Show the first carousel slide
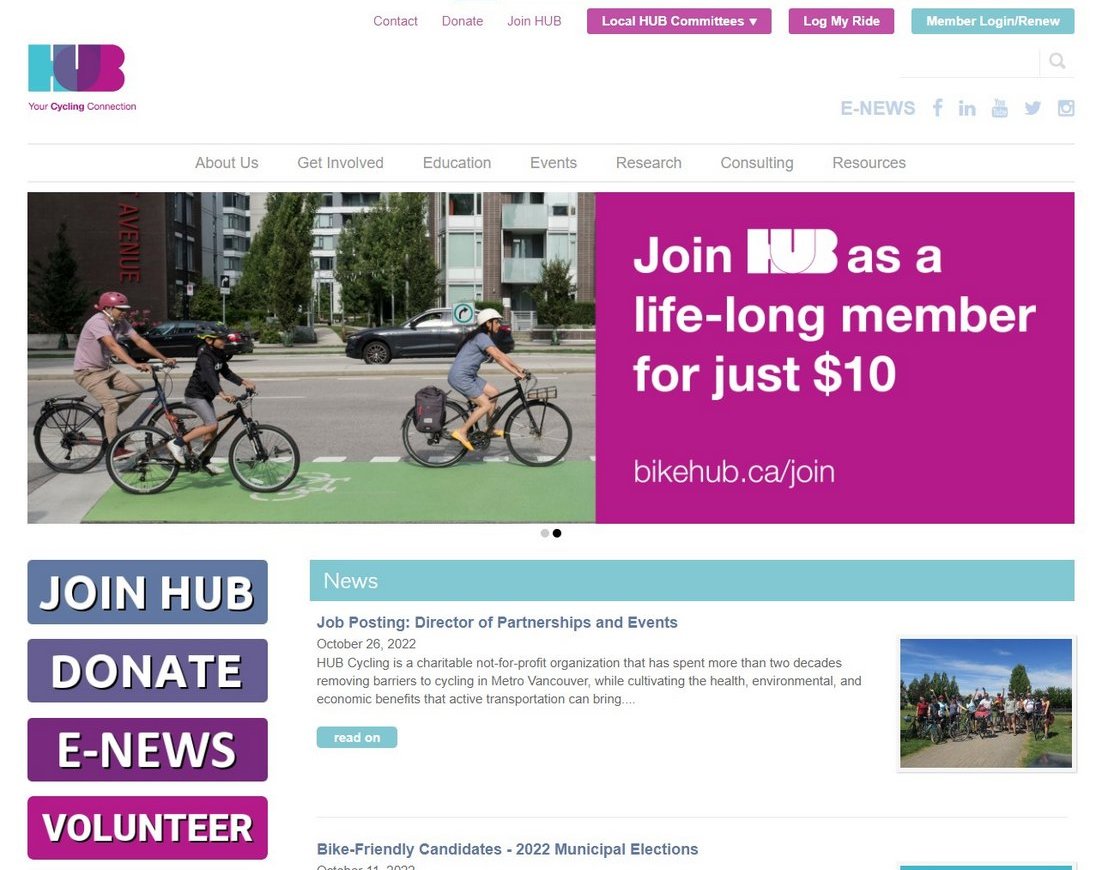Image resolution: width=1095 pixels, height=870 pixels. (x=545, y=533)
